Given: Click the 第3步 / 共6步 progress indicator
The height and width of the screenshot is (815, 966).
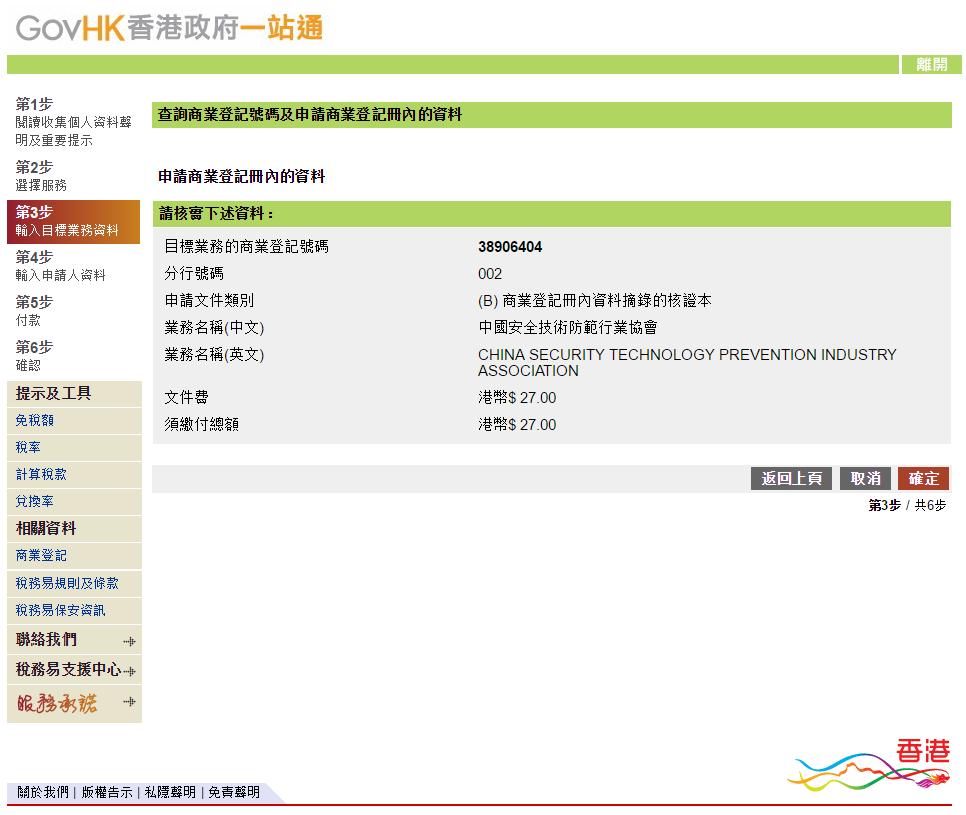Looking at the screenshot, I should tap(907, 506).
